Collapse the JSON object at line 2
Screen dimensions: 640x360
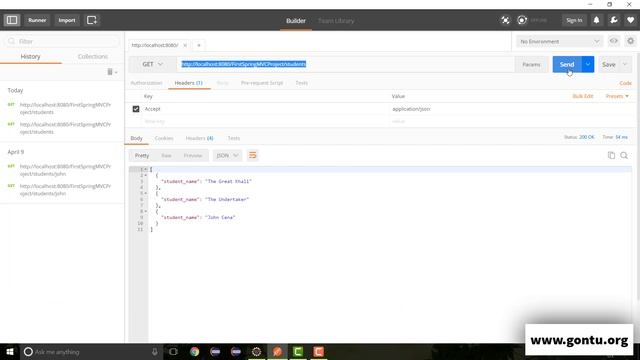pos(146,175)
